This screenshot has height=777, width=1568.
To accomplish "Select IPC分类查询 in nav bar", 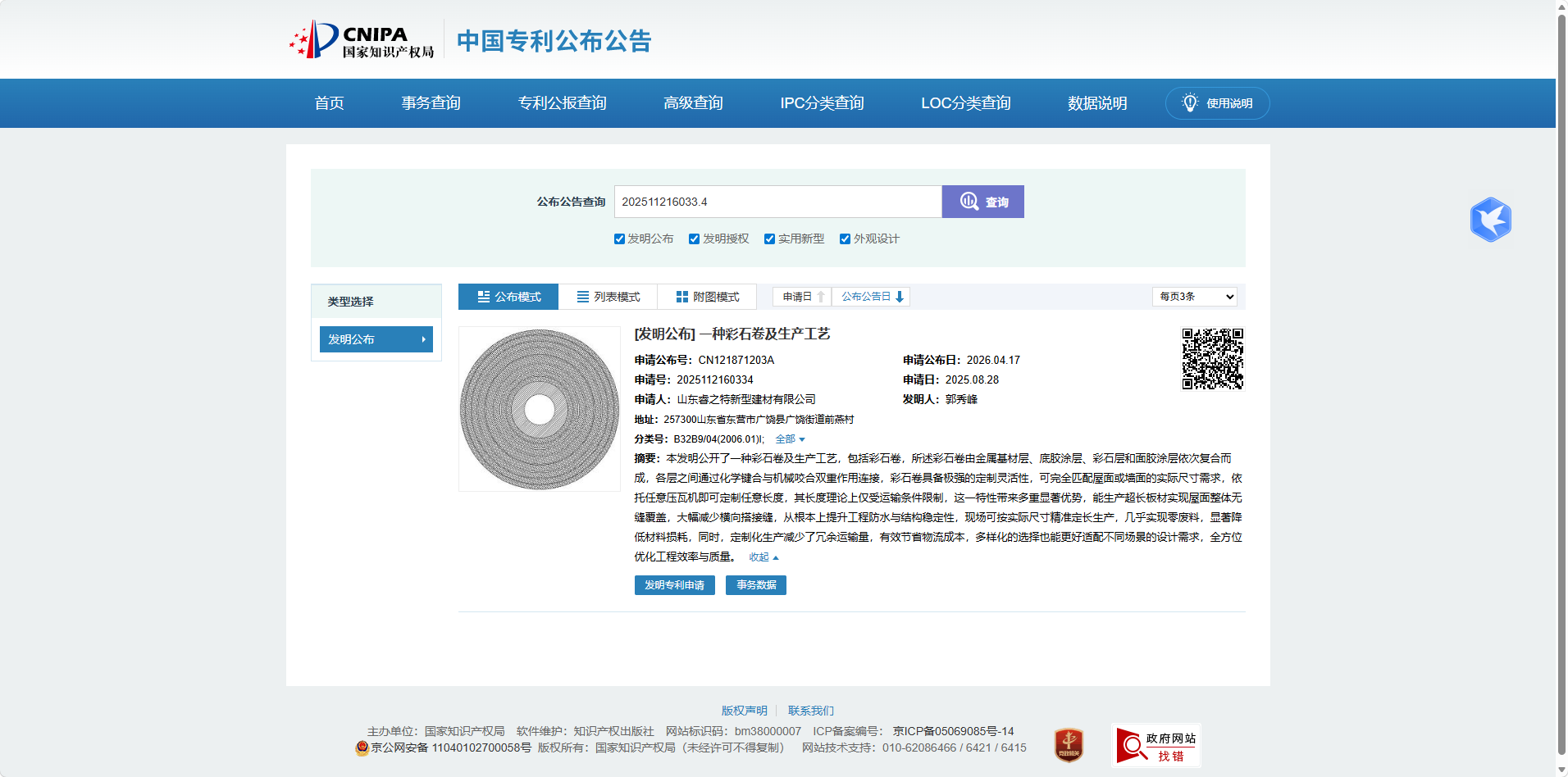I will 822,103.
